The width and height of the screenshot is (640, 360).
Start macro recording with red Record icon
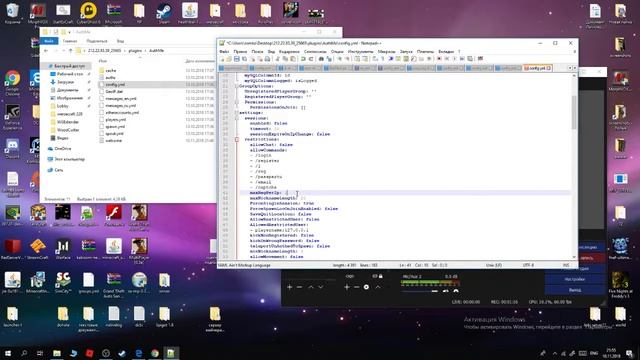[439, 59]
